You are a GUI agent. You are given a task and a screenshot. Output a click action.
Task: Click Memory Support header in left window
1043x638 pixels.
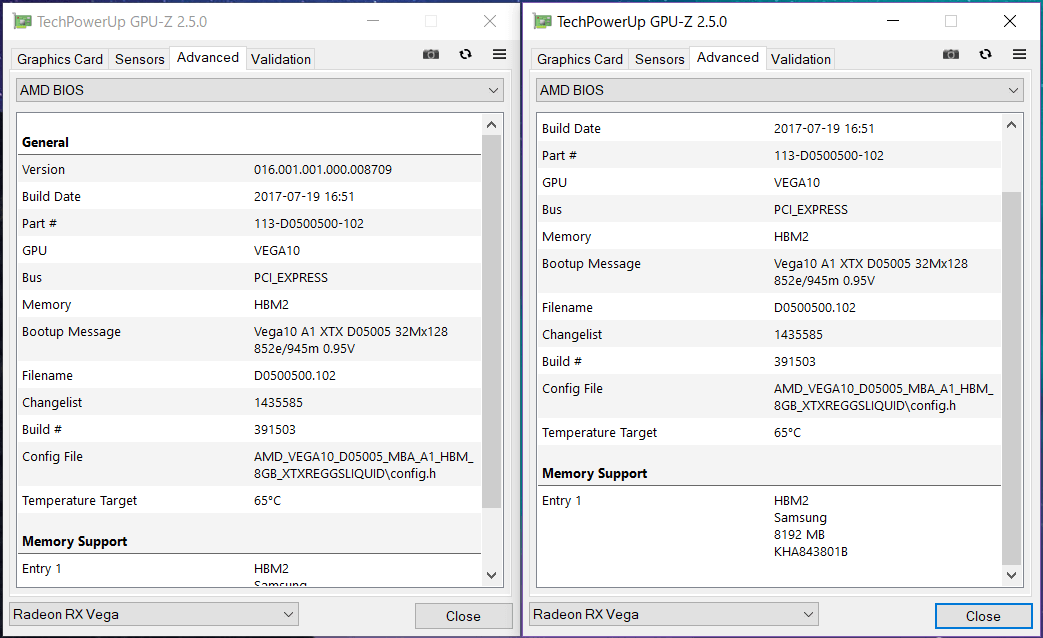(74, 542)
